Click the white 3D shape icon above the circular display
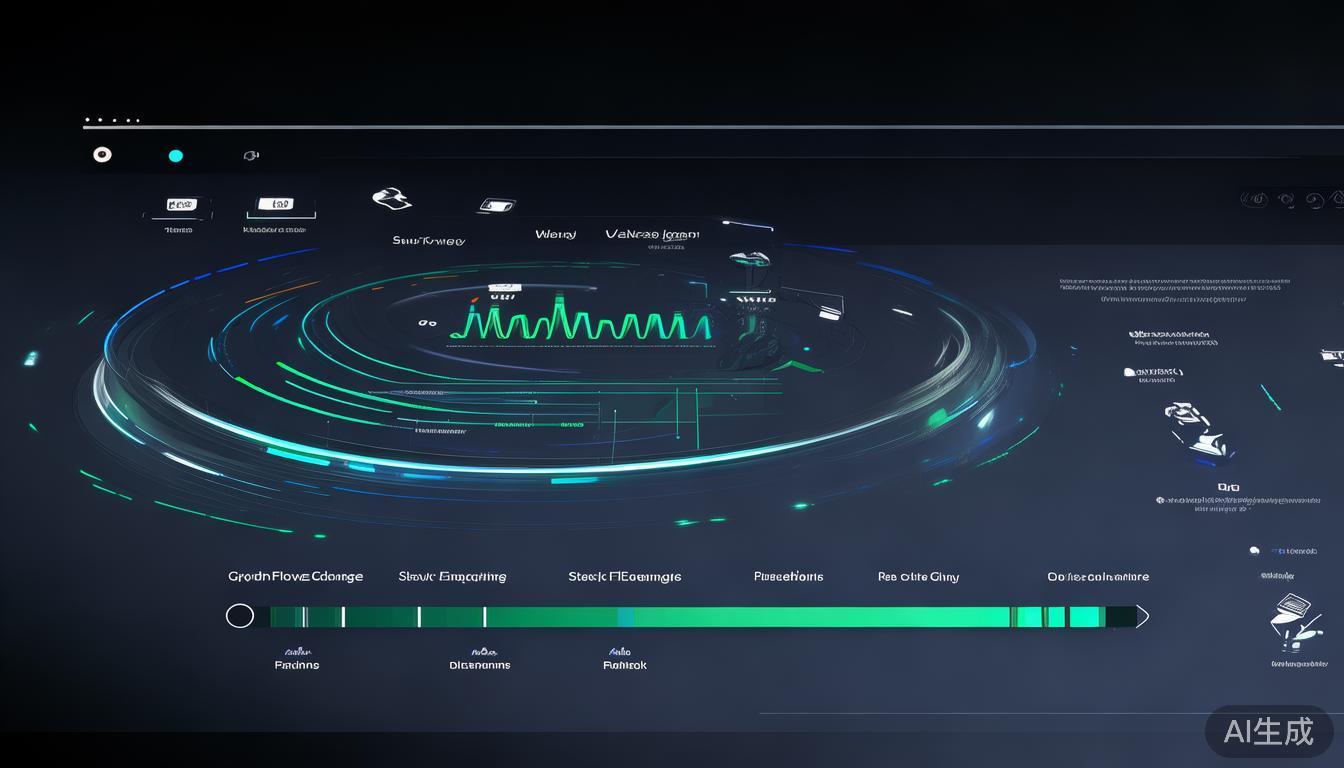The image size is (1344, 768). click(x=392, y=198)
